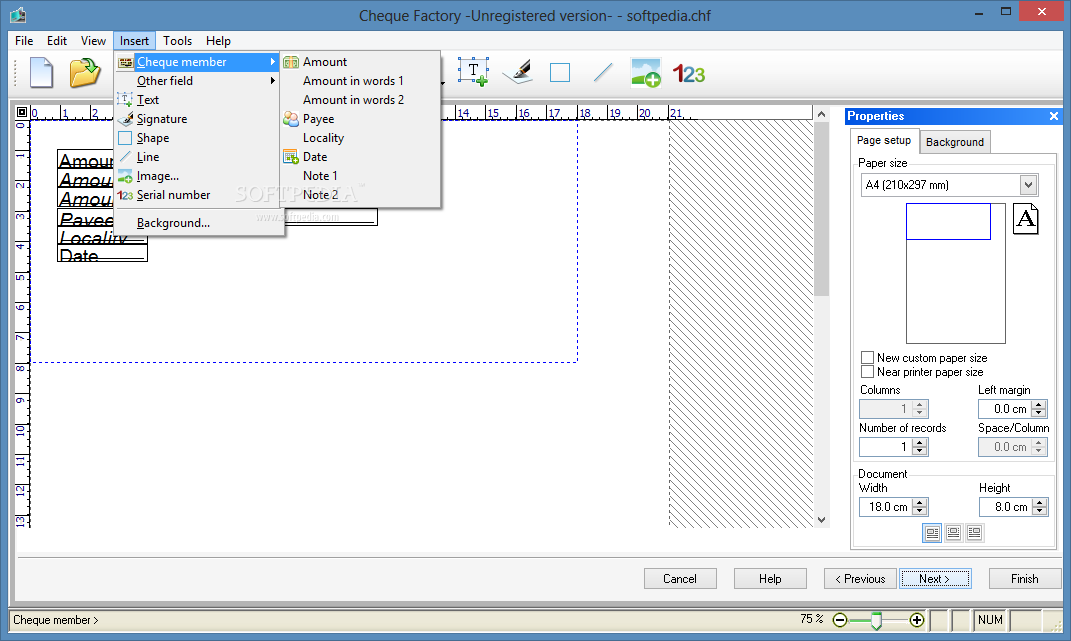Screen dimensions: 1071x641
Task: Click the zoom out minus icon
Action: pos(840,620)
